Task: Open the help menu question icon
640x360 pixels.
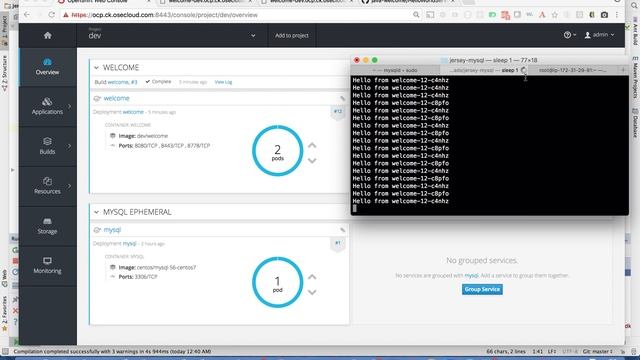Action: coord(569,35)
